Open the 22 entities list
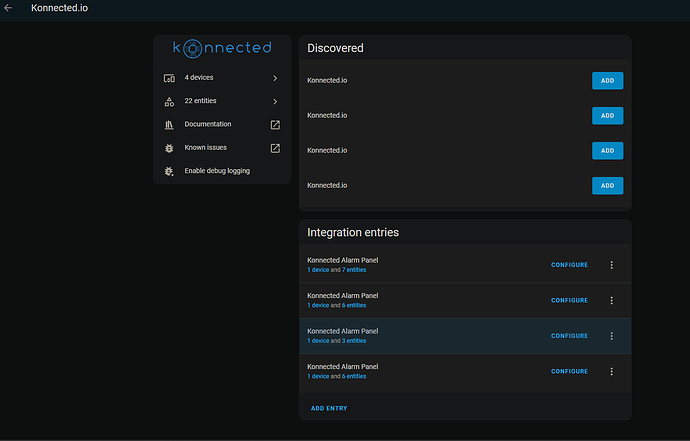 222,101
